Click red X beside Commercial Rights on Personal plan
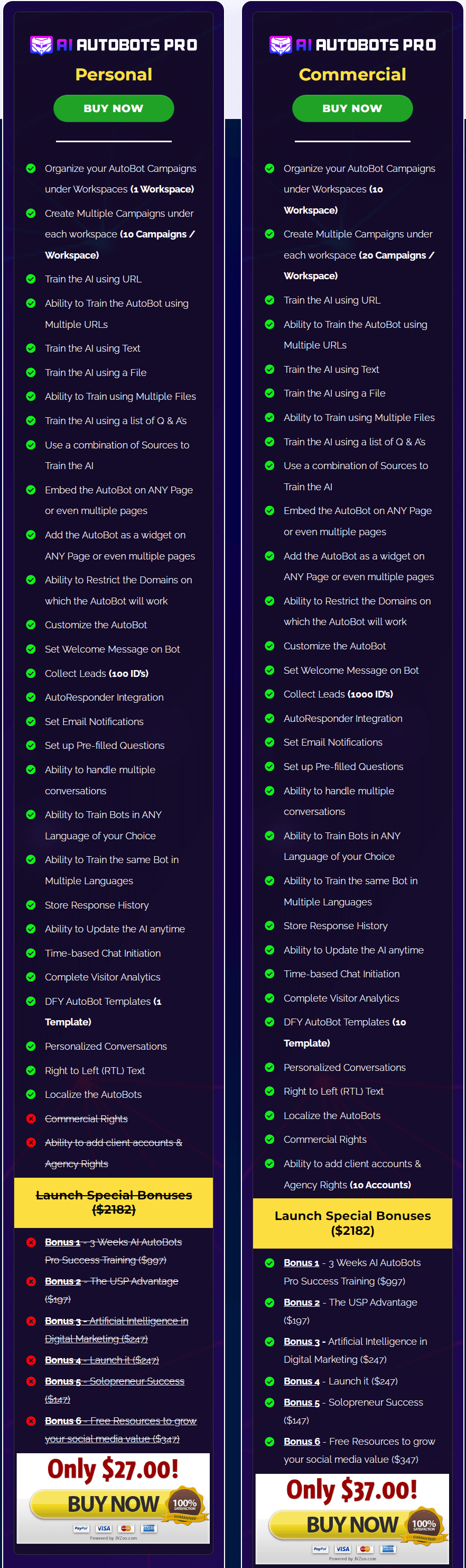Image resolution: width=466 pixels, height=1568 pixels. 31,1119
